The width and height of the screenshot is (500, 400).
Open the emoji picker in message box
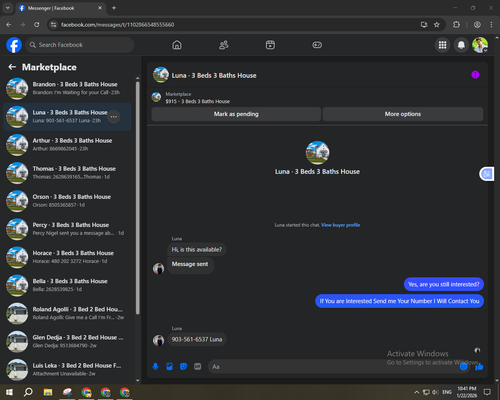pyautogui.click(x=464, y=367)
